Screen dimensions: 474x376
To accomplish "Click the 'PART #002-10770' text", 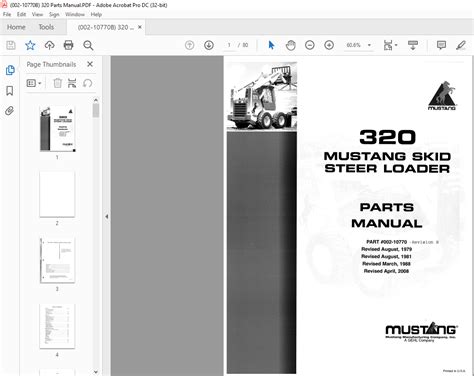I will (387, 242).
